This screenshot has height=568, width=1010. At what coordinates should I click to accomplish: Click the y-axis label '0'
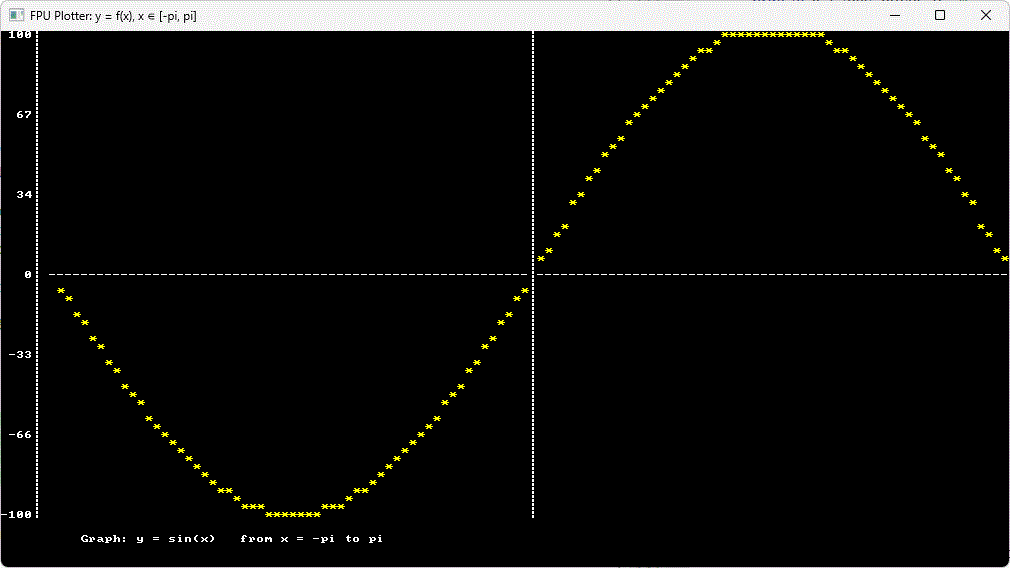(28, 275)
